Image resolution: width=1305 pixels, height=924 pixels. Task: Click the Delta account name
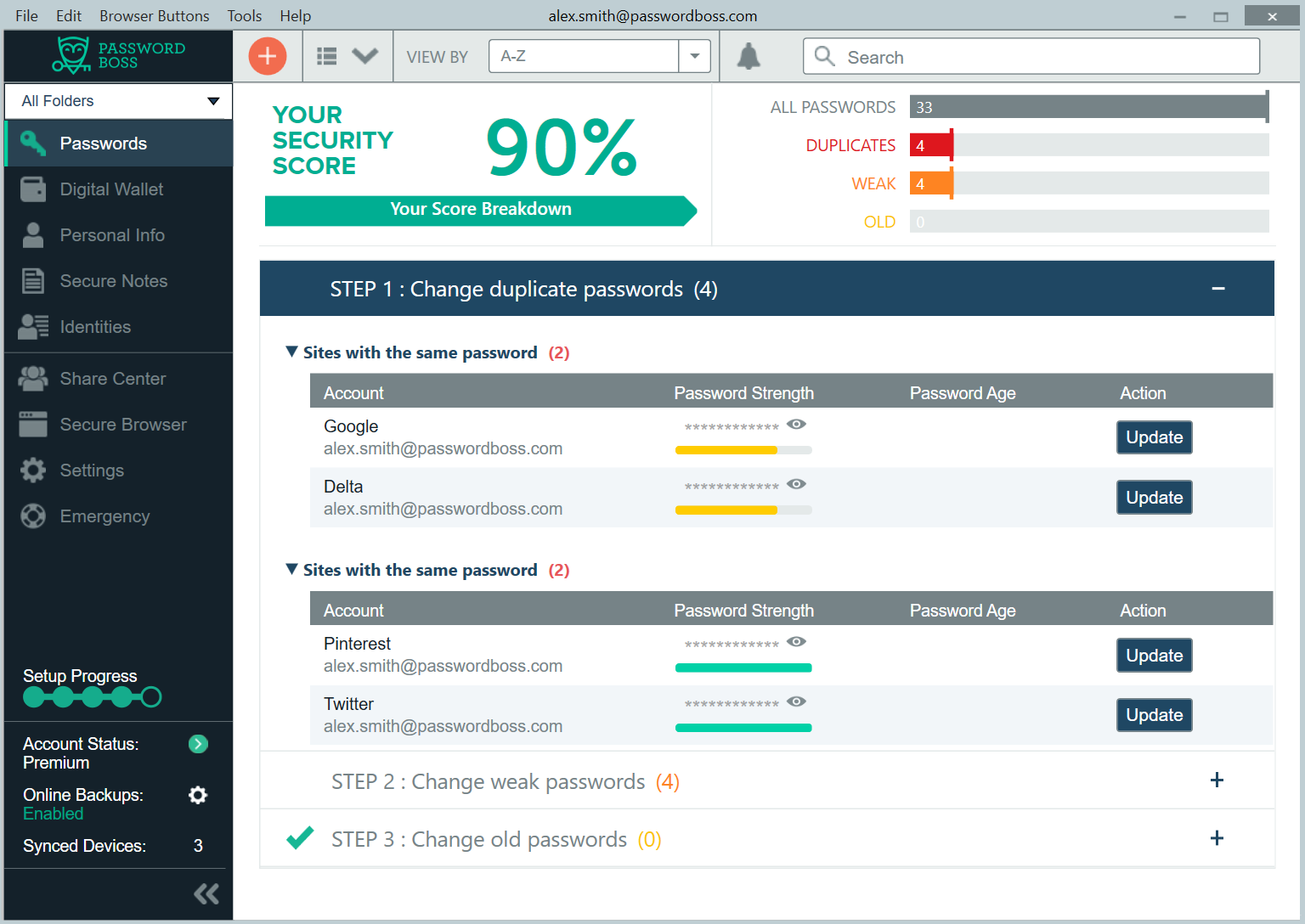tap(343, 487)
